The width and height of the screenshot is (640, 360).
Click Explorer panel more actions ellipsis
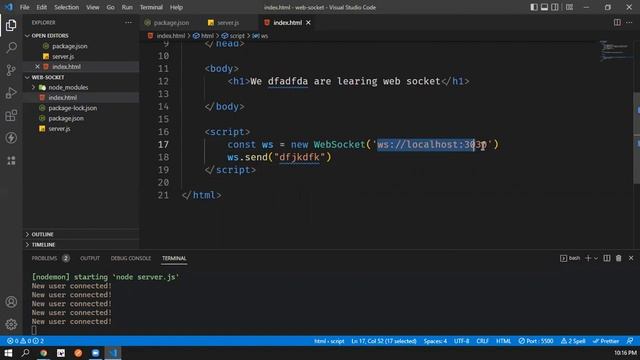coord(129,22)
